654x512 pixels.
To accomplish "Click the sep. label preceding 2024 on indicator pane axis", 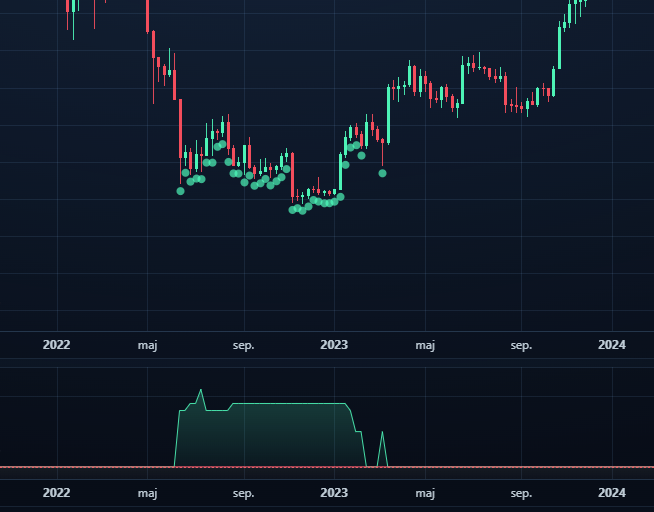I will pos(521,494).
